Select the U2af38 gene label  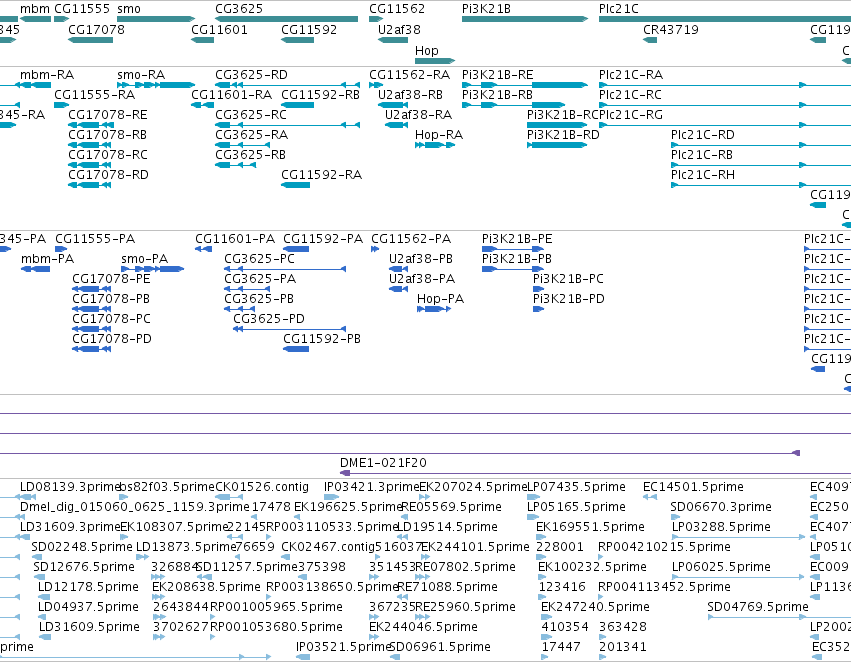tap(399, 29)
